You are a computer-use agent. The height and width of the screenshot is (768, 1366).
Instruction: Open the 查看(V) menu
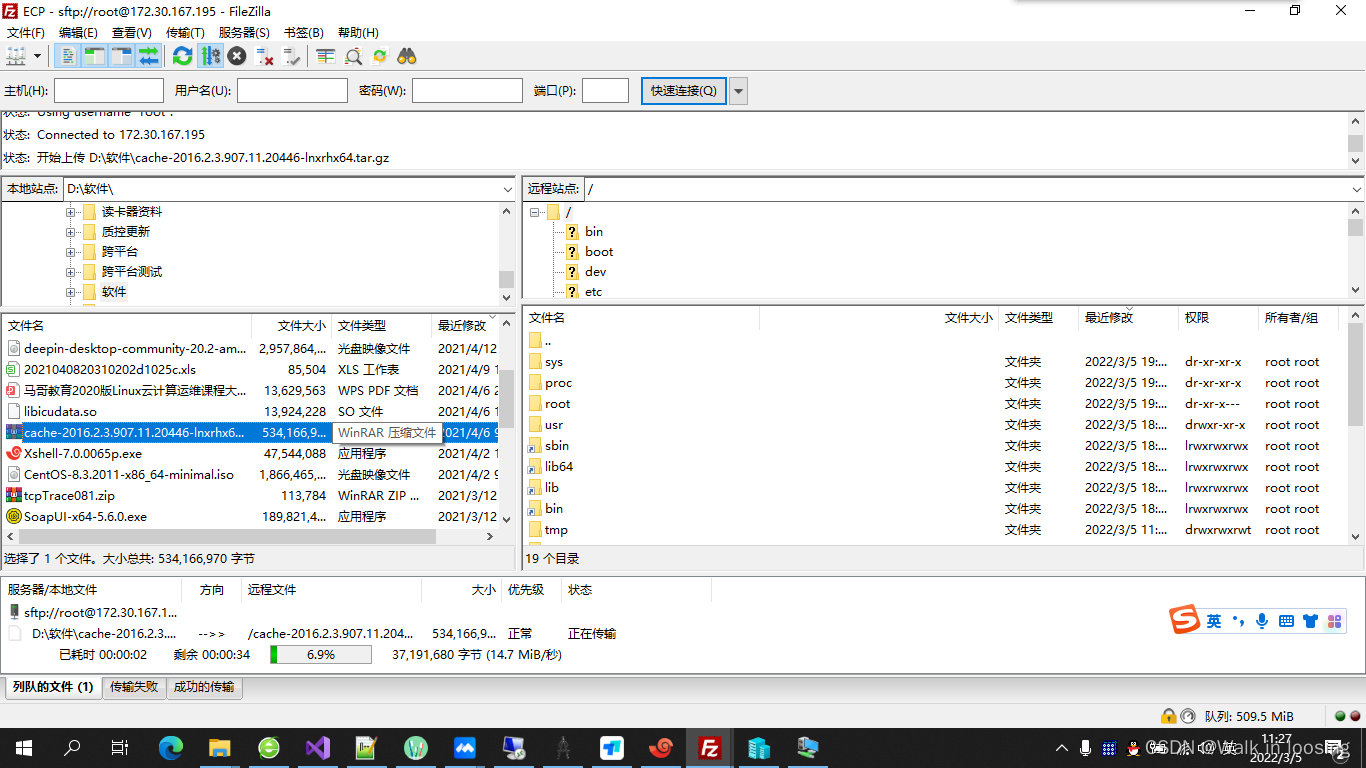click(132, 33)
